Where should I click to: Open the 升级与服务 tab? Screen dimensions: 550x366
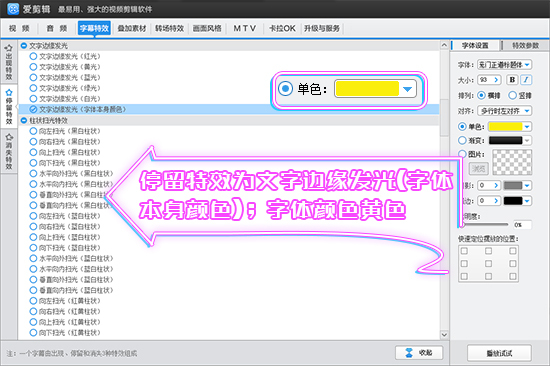pyautogui.click(x=322, y=28)
